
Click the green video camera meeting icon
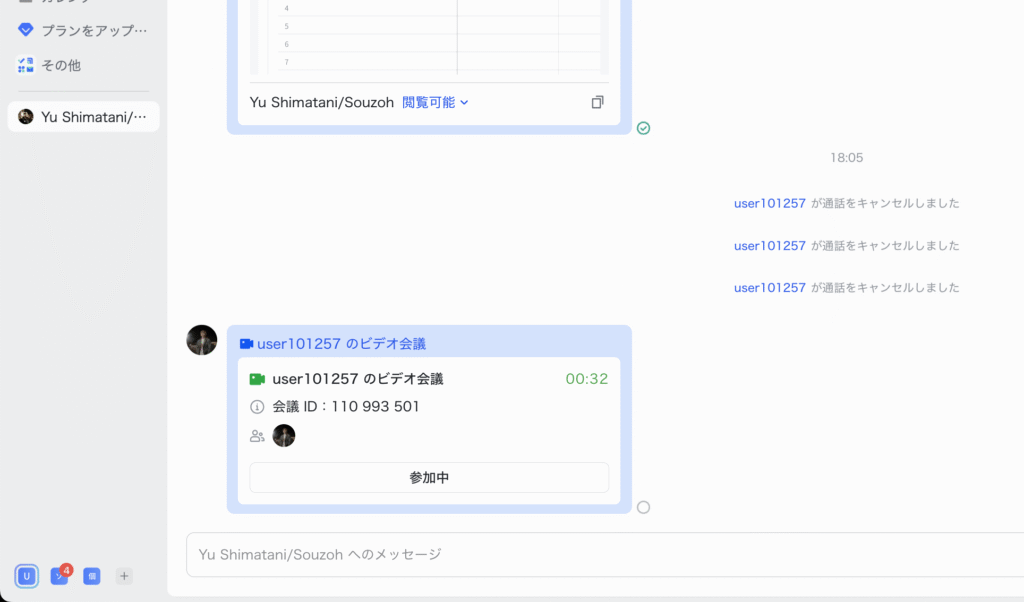(257, 379)
